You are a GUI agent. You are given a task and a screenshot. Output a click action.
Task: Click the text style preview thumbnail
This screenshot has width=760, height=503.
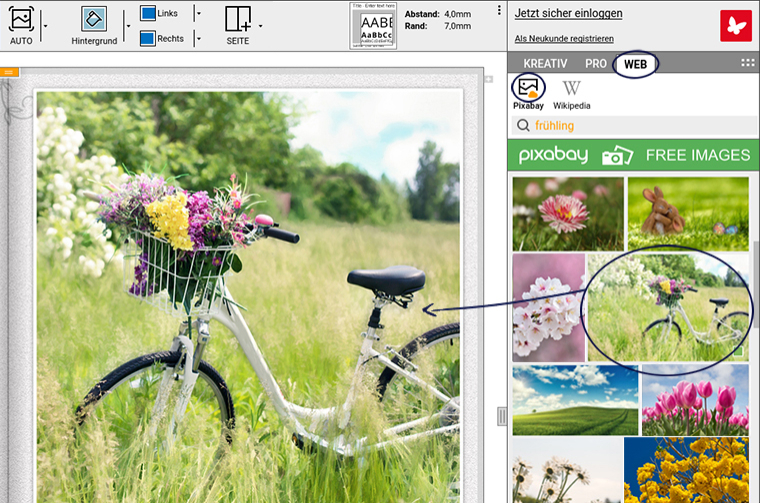377,26
